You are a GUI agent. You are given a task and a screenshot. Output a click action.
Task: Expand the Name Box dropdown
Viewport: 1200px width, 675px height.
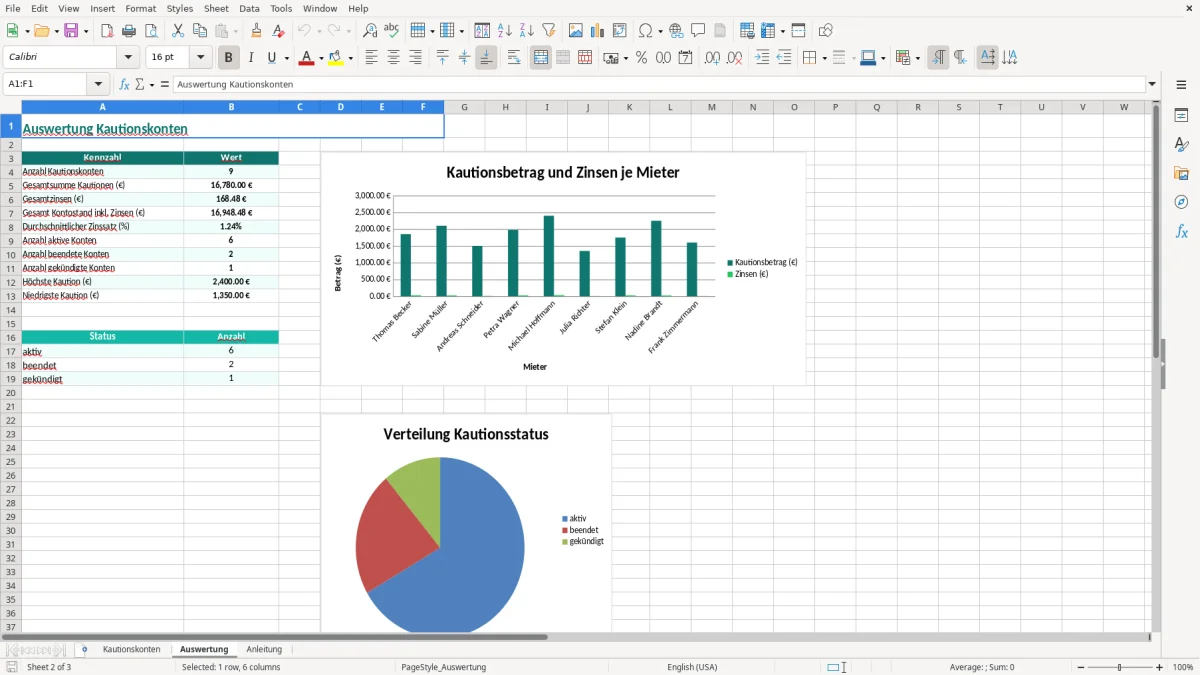[x=98, y=85]
